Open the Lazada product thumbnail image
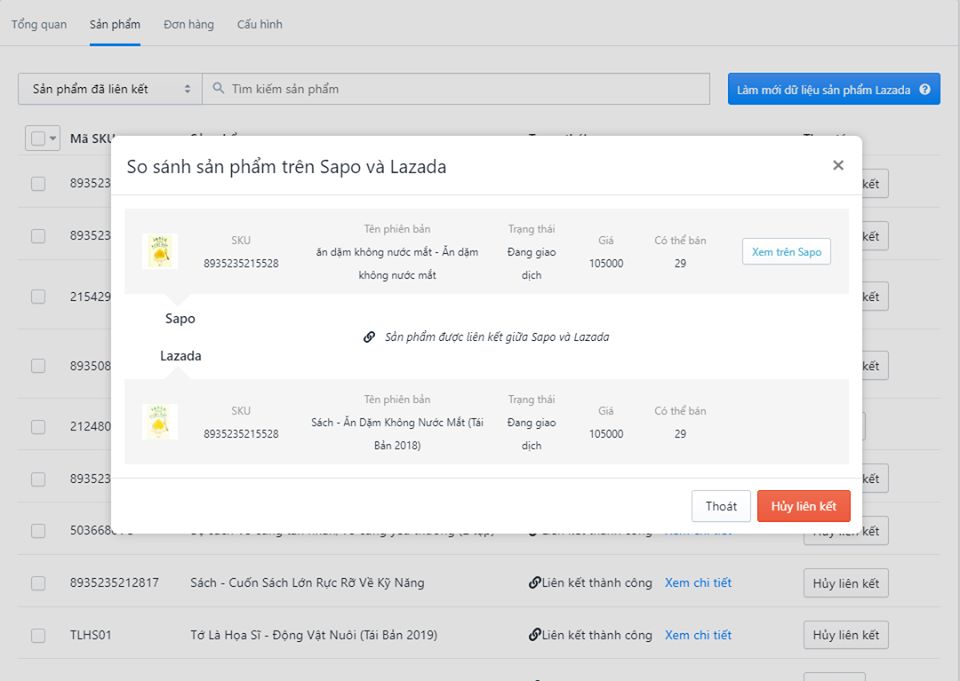The width and height of the screenshot is (960, 681). click(160, 421)
